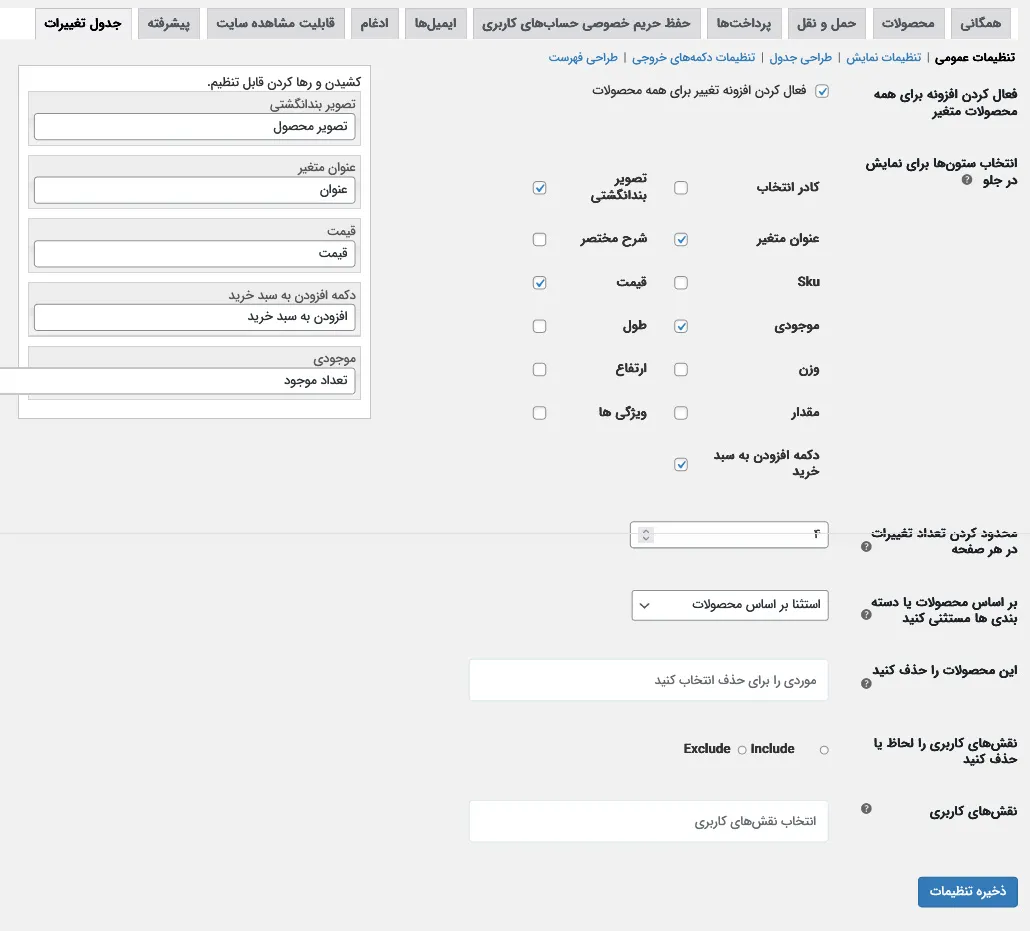The width and height of the screenshot is (1030, 931).
Task: Untick the قیمت column checkbox
Action: [539, 283]
